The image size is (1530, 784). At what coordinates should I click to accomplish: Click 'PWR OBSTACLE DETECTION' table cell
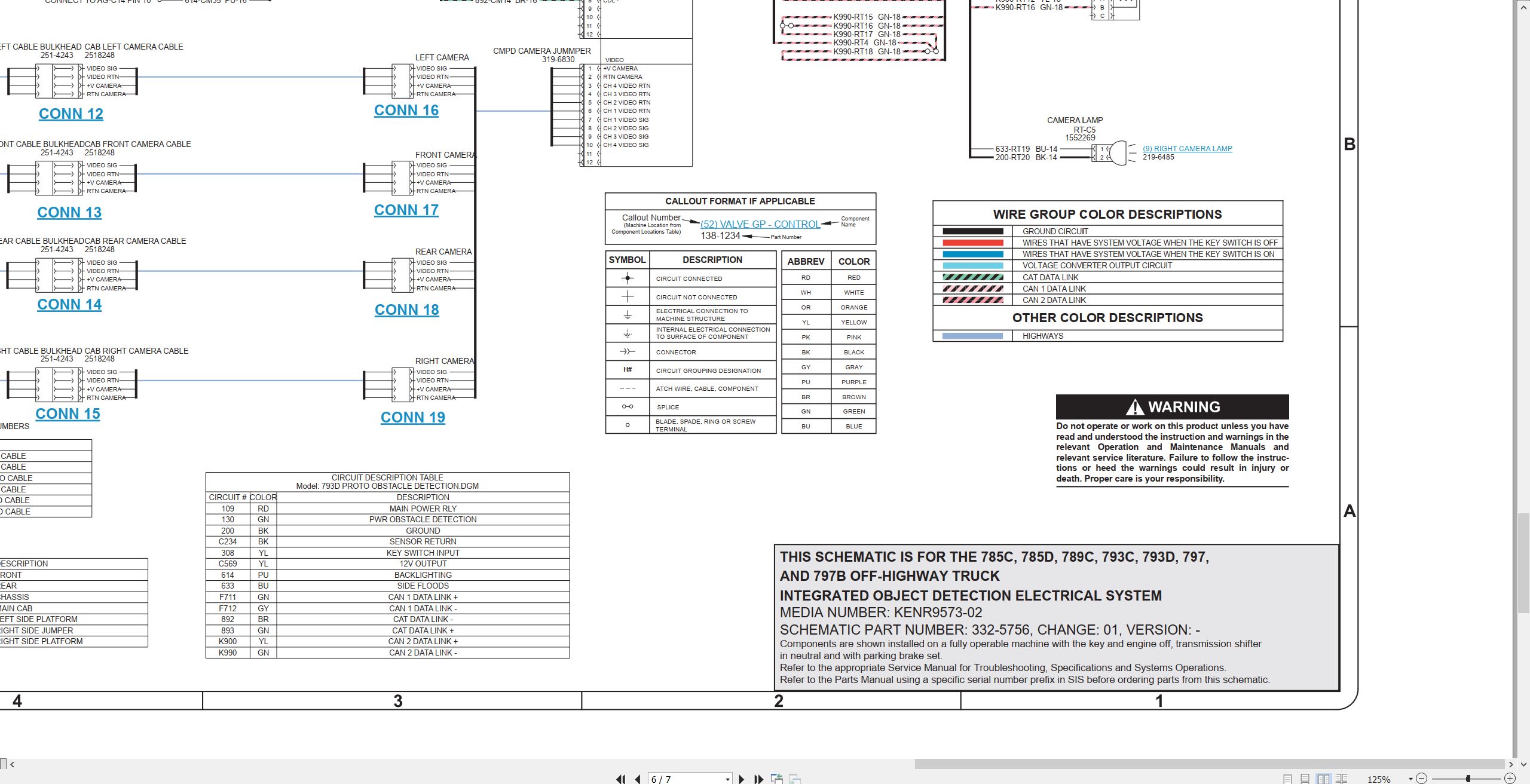pyautogui.click(x=423, y=519)
